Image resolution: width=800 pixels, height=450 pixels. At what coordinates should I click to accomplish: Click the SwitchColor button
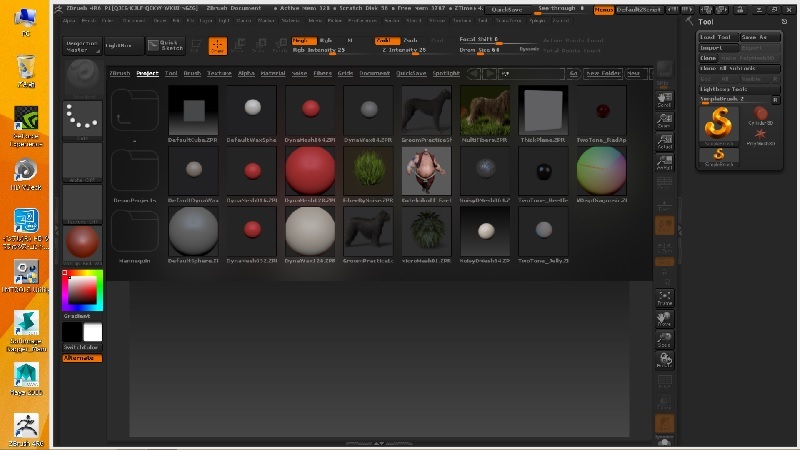[83, 347]
